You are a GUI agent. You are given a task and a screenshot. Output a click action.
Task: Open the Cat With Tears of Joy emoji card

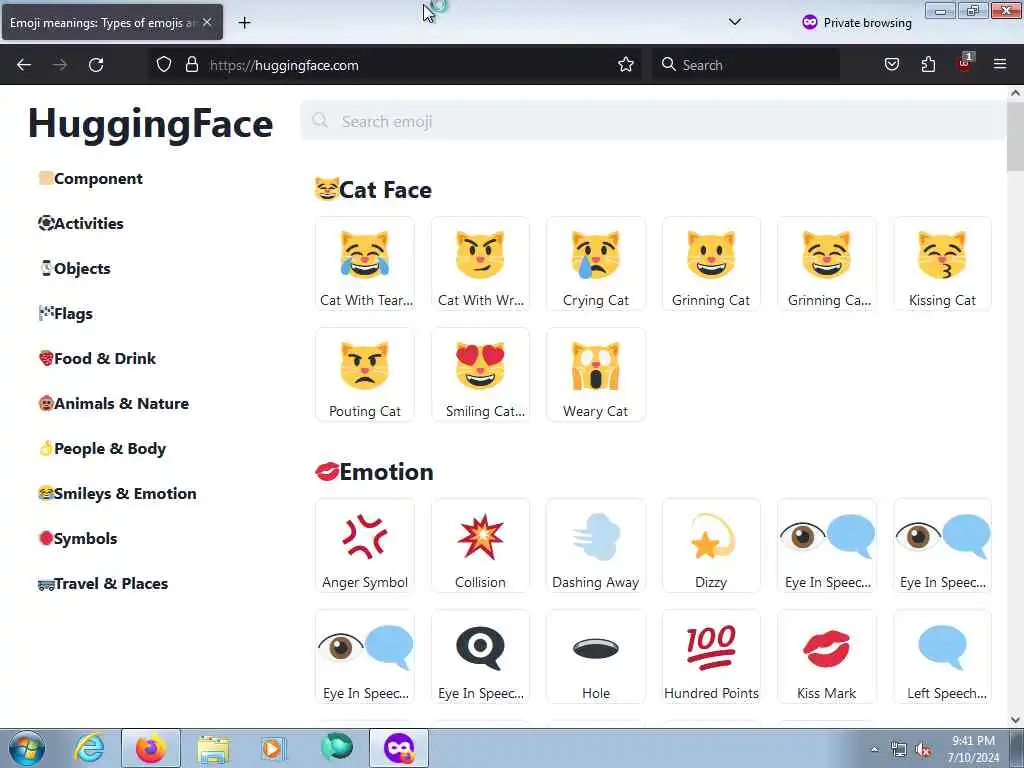click(365, 264)
